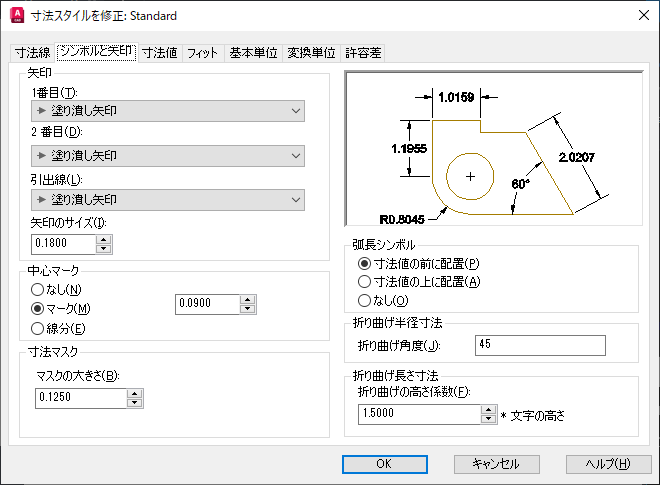Select the マーク(M) center mark option
This screenshot has width=660, height=485.
tap(61, 309)
